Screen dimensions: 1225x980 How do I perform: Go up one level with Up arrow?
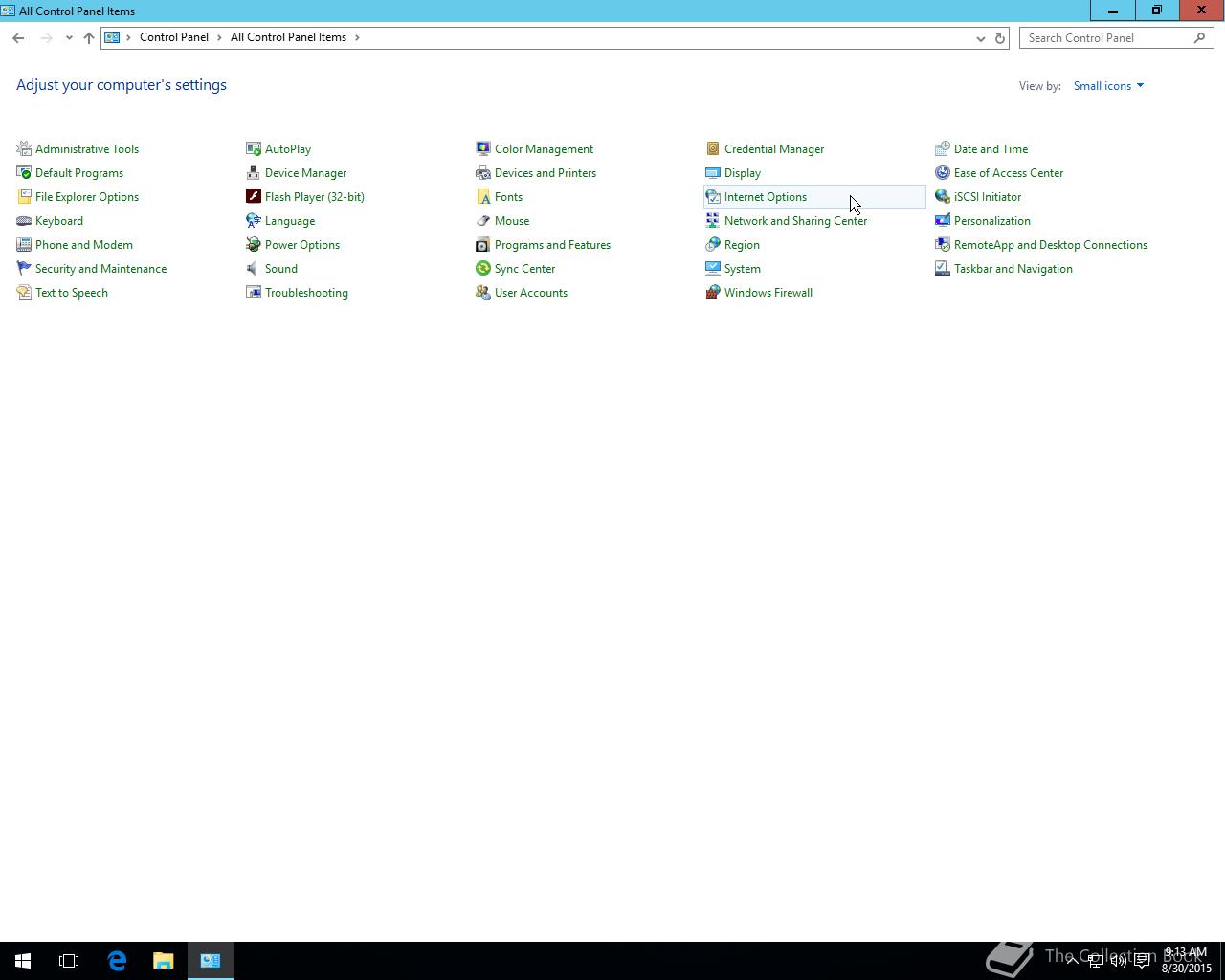(88, 38)
